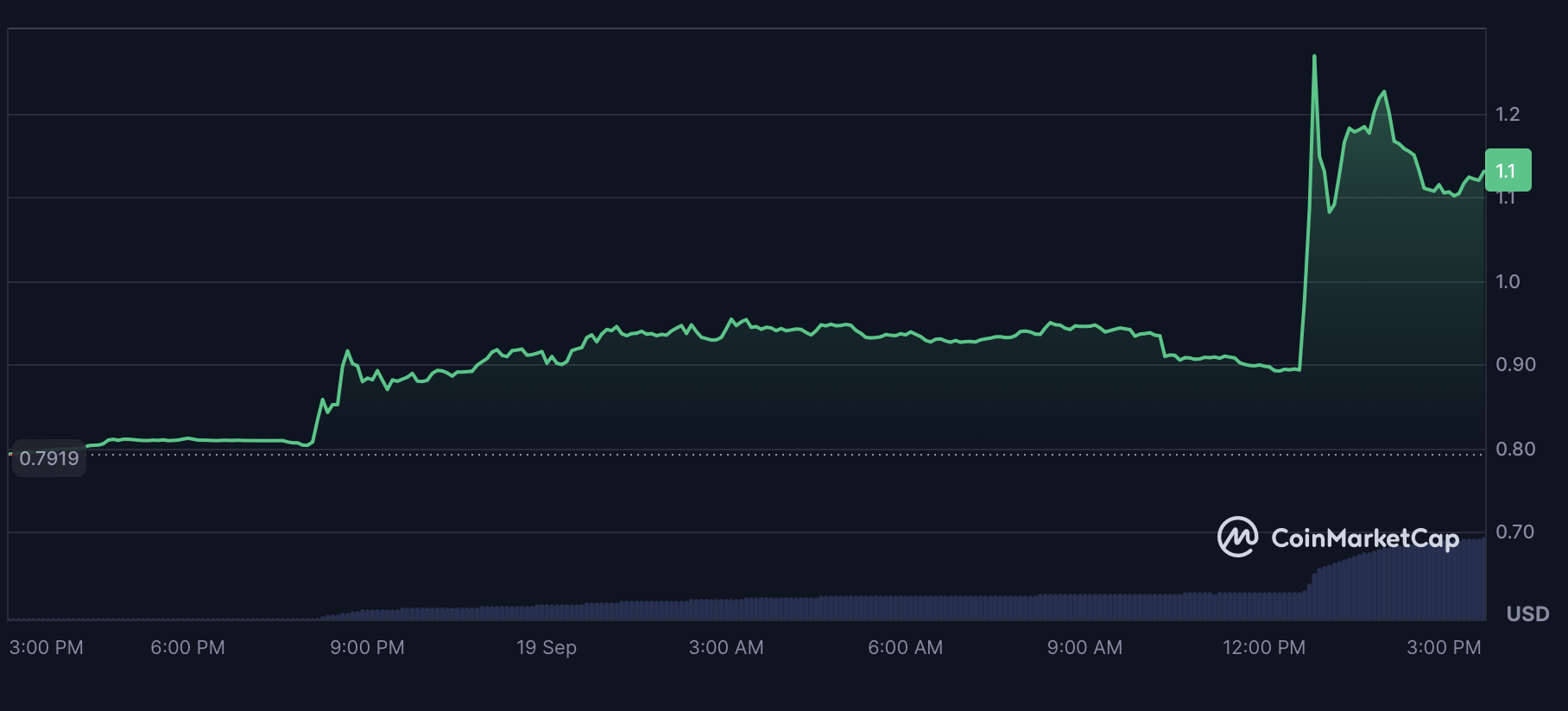Select the 19 Sep date marker
This screenshot has width=1568, height=711.
coord(546,647)
